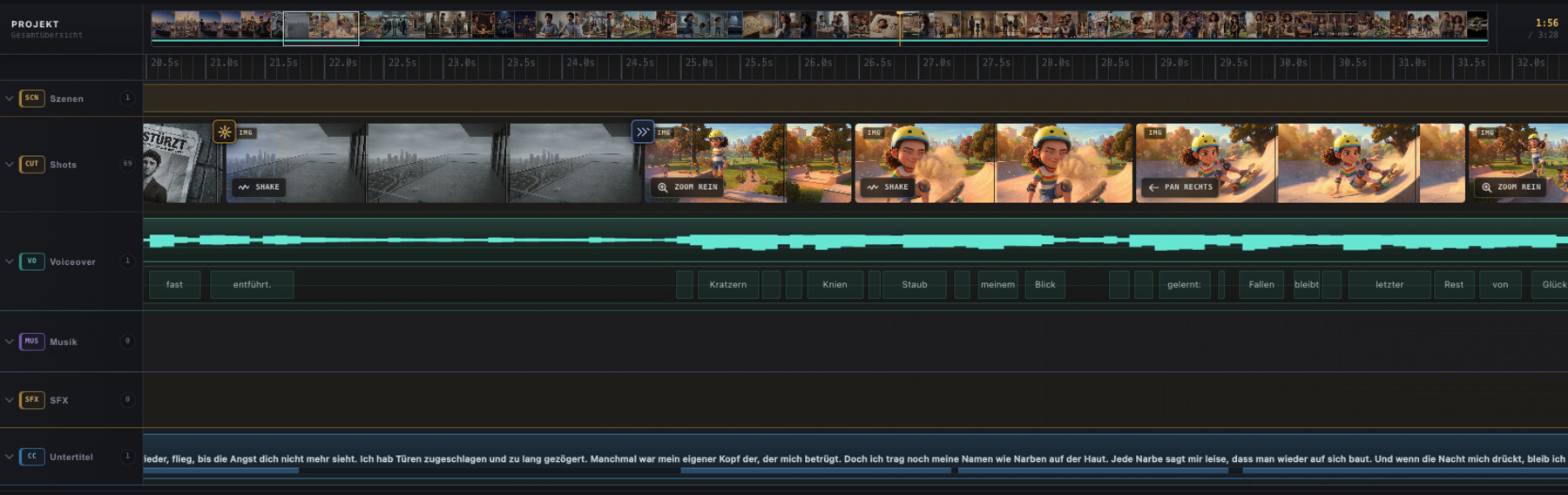Viewport: 1568px width, 495px height.
Task: Click the double-chevron transition marker between shots
Action: [643, 132]
